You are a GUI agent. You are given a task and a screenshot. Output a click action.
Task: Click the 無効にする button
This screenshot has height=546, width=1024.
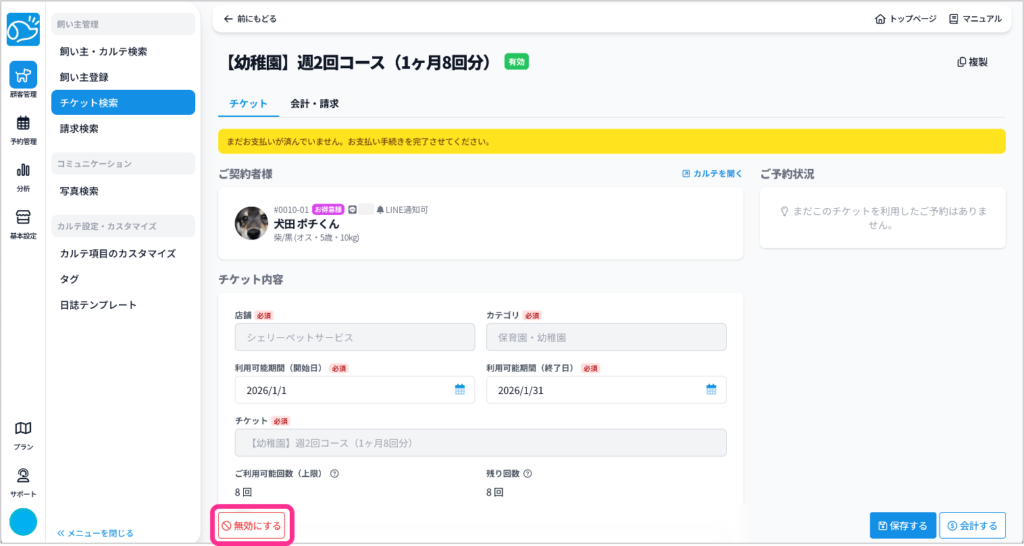tap(252, 525)
